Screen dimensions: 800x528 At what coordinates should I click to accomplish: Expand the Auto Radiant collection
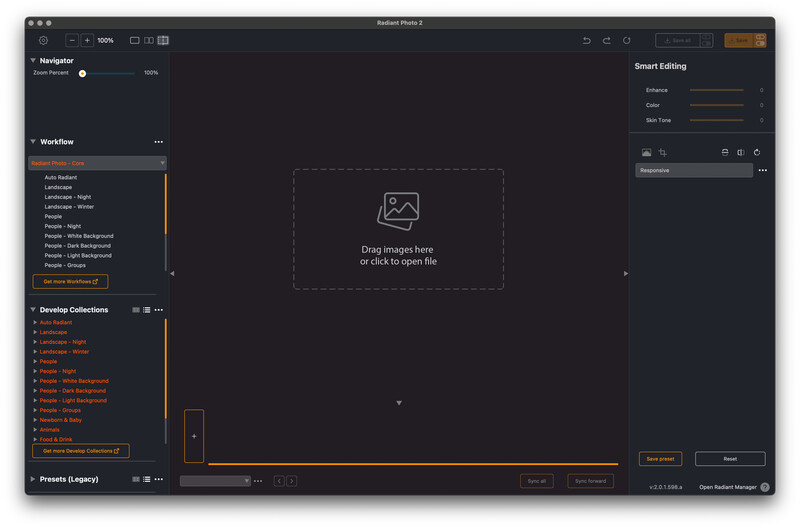pos(35,322)
